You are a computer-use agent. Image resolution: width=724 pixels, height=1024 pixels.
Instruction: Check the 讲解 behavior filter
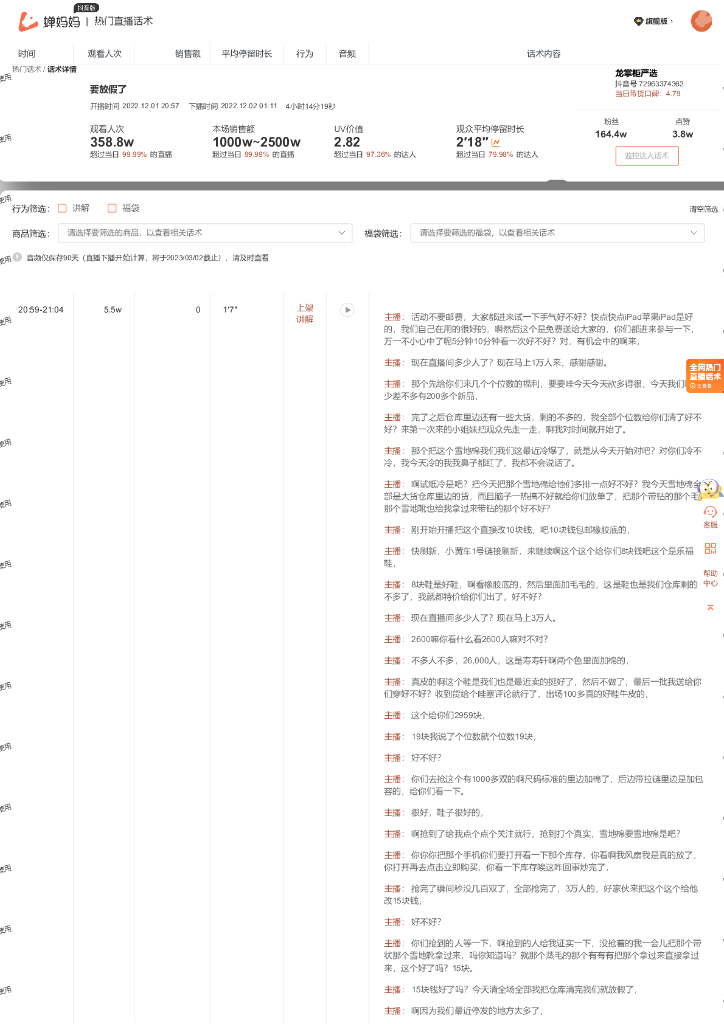(63, 208)
